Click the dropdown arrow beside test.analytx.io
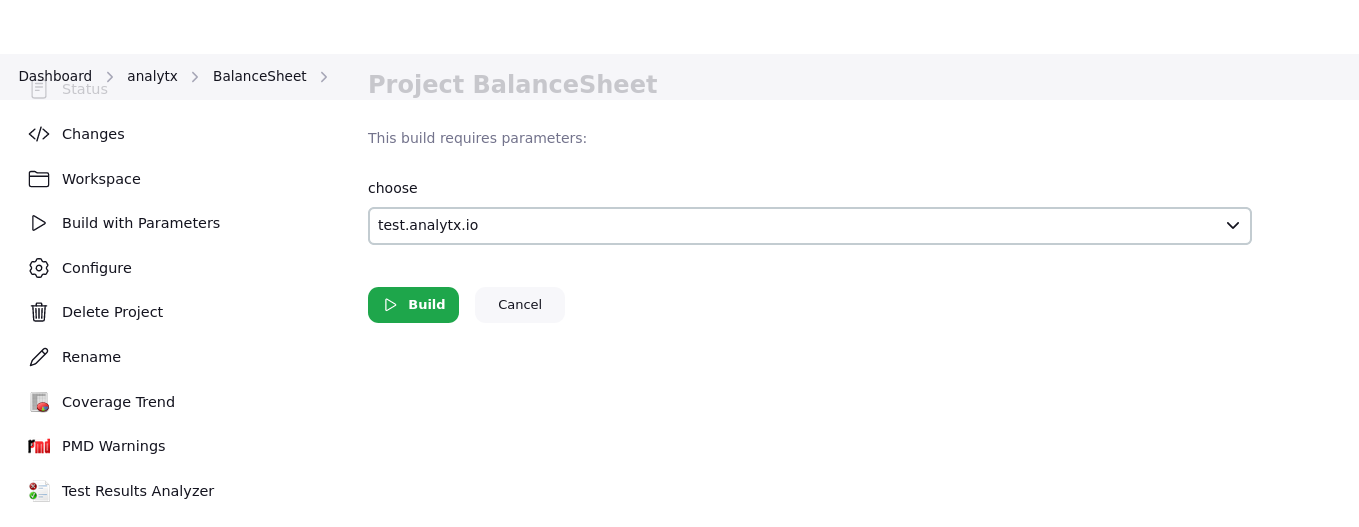This screenshot has height=527, width=1359. pos(1232,226)
